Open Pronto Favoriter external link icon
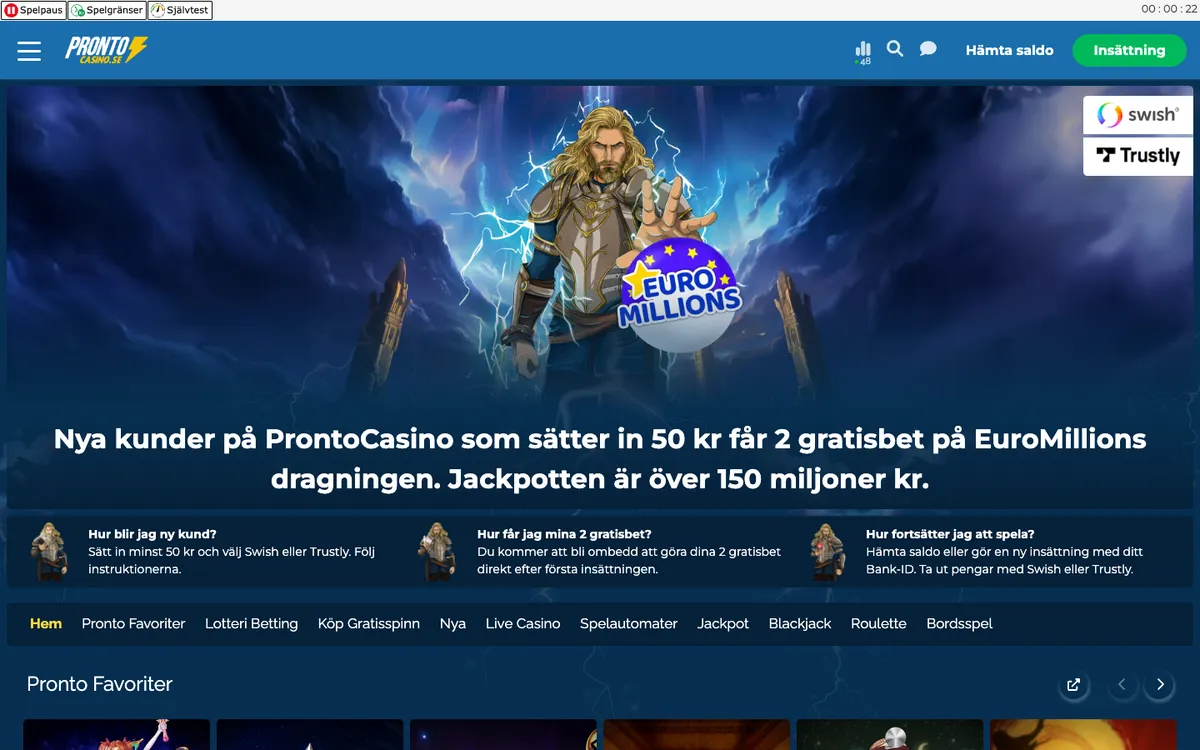Viewport: 1200px width, 750px height. 1073,685
